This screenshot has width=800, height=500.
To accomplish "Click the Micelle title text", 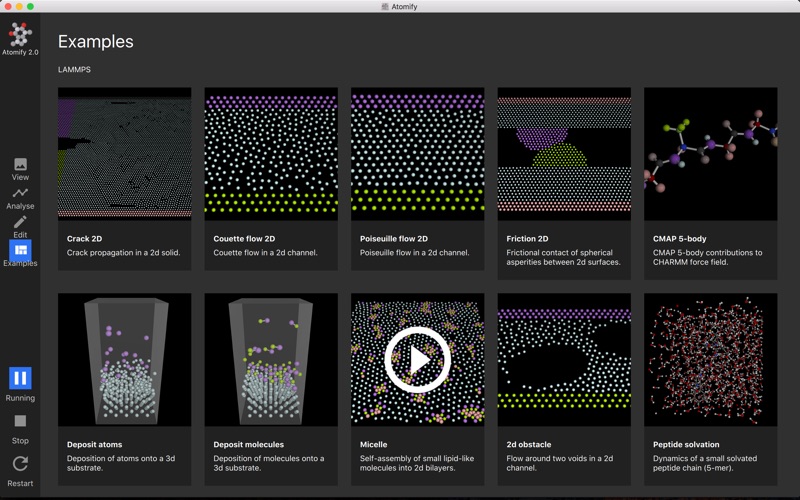I will click(373, 444).
